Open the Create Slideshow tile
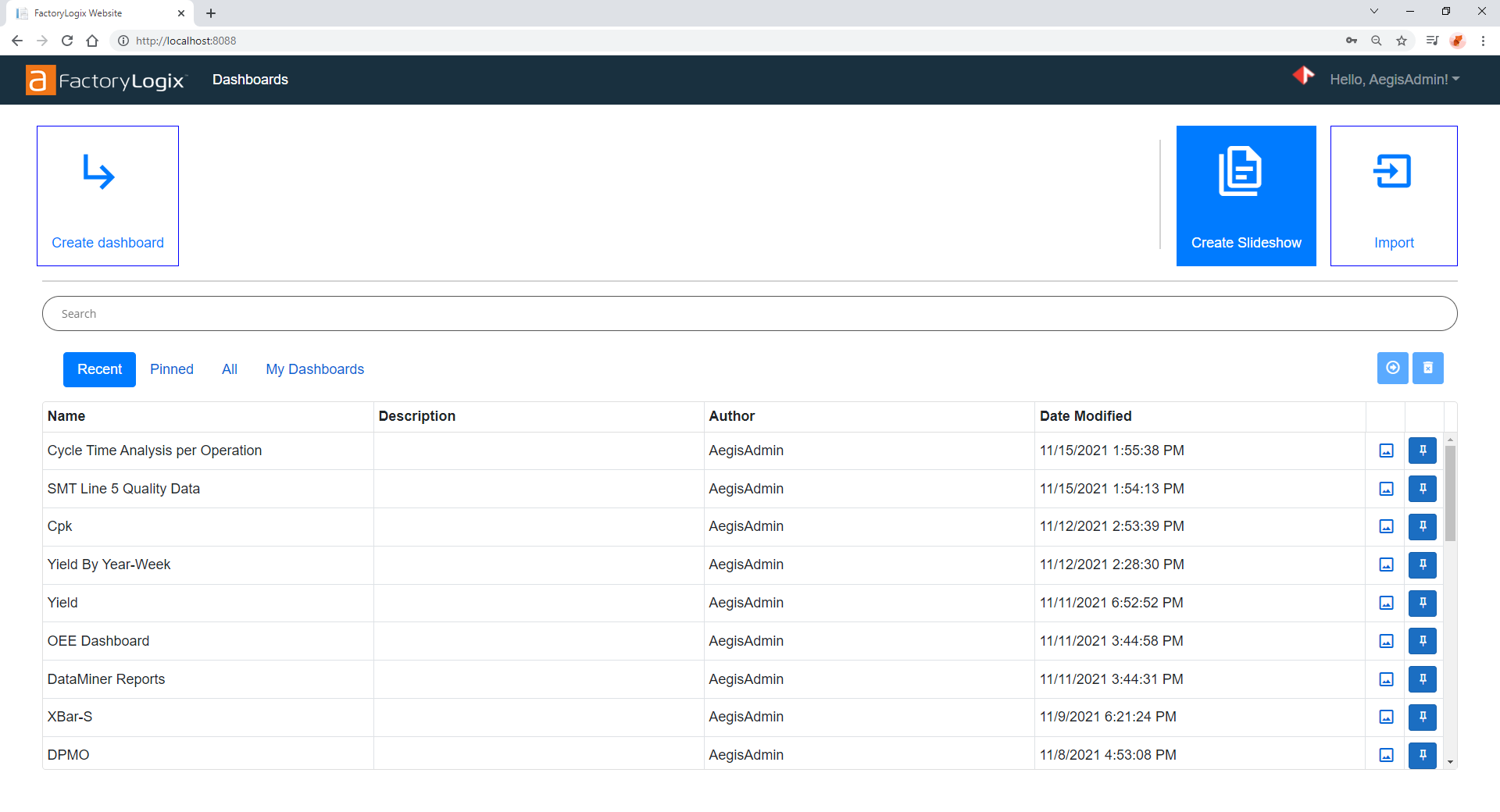The image size is (1500, 812). [x=1245, y=196]
